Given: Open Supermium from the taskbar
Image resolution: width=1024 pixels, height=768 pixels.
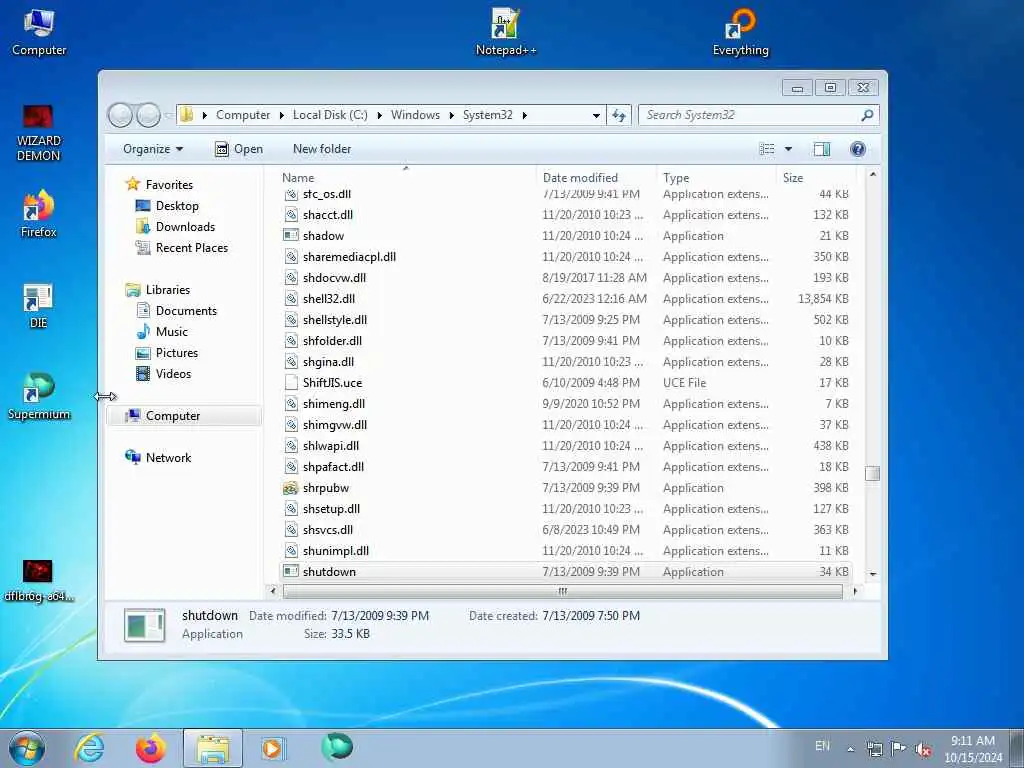Looking at the screenshot, I should pyautogui.click(x=337, y=747).
